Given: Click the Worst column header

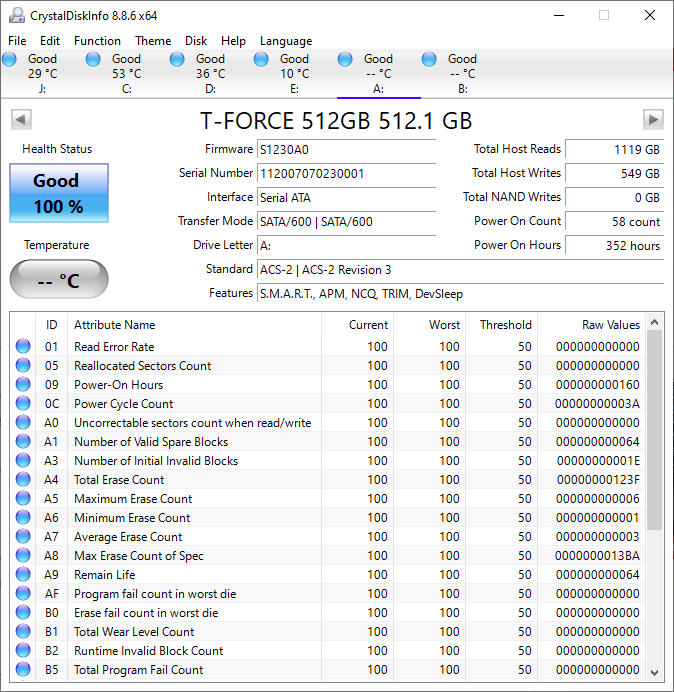Looking at the screenshot, I should [429, 325].
